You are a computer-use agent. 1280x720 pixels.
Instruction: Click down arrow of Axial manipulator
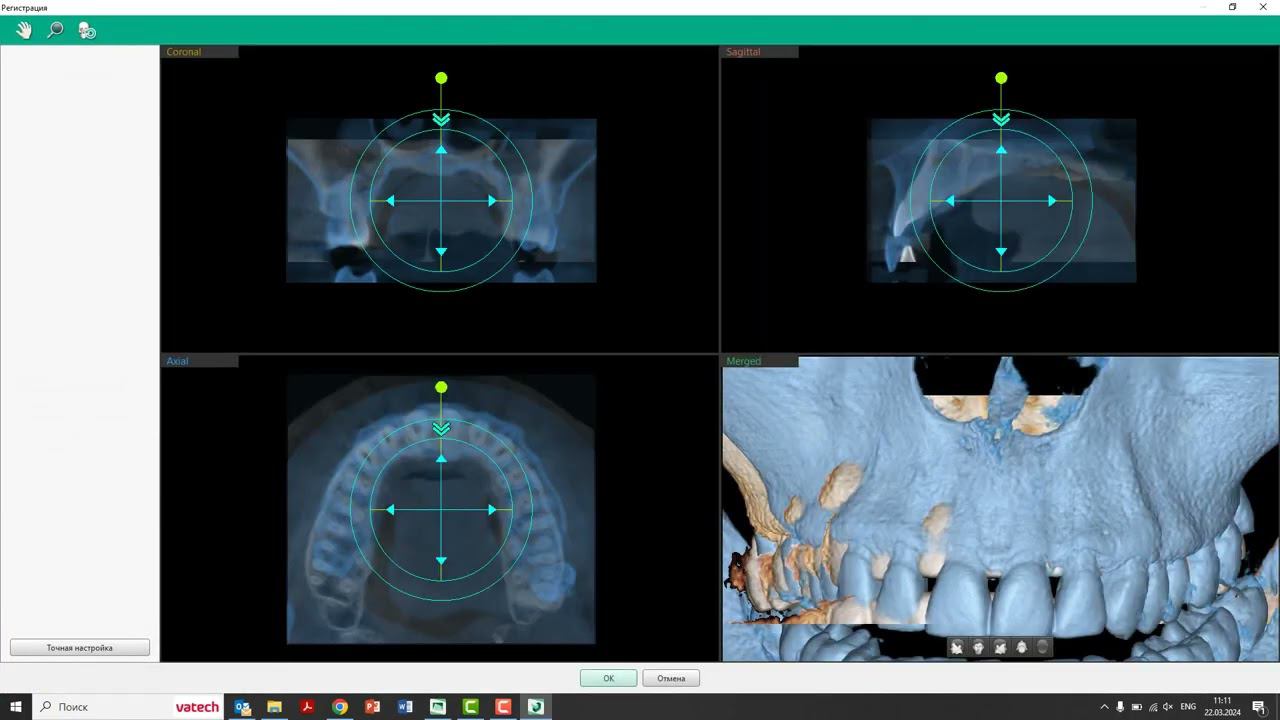441,561
